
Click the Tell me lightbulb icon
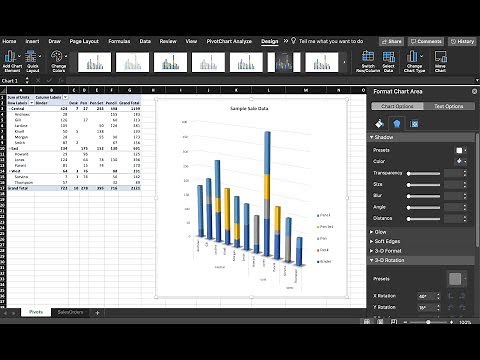(293, 41)
